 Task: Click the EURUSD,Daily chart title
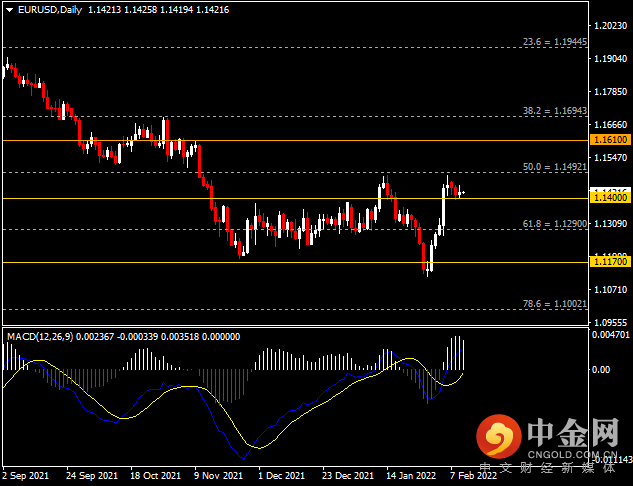click(x=50, y=10)
